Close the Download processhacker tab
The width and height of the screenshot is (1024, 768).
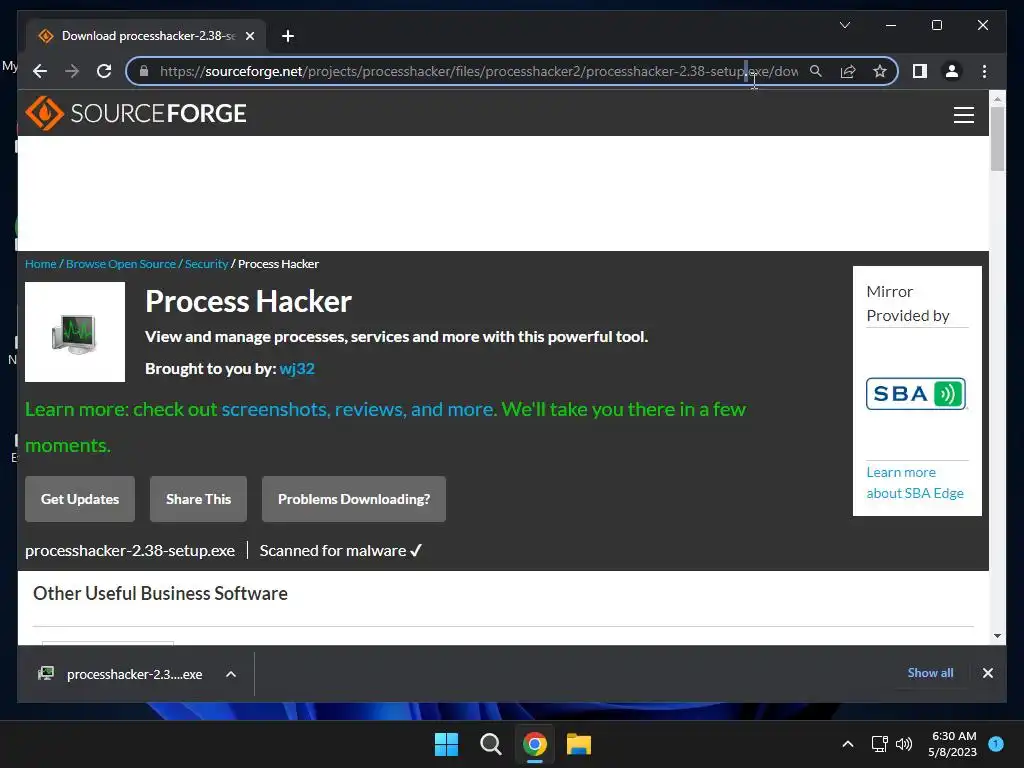point(249,36)
